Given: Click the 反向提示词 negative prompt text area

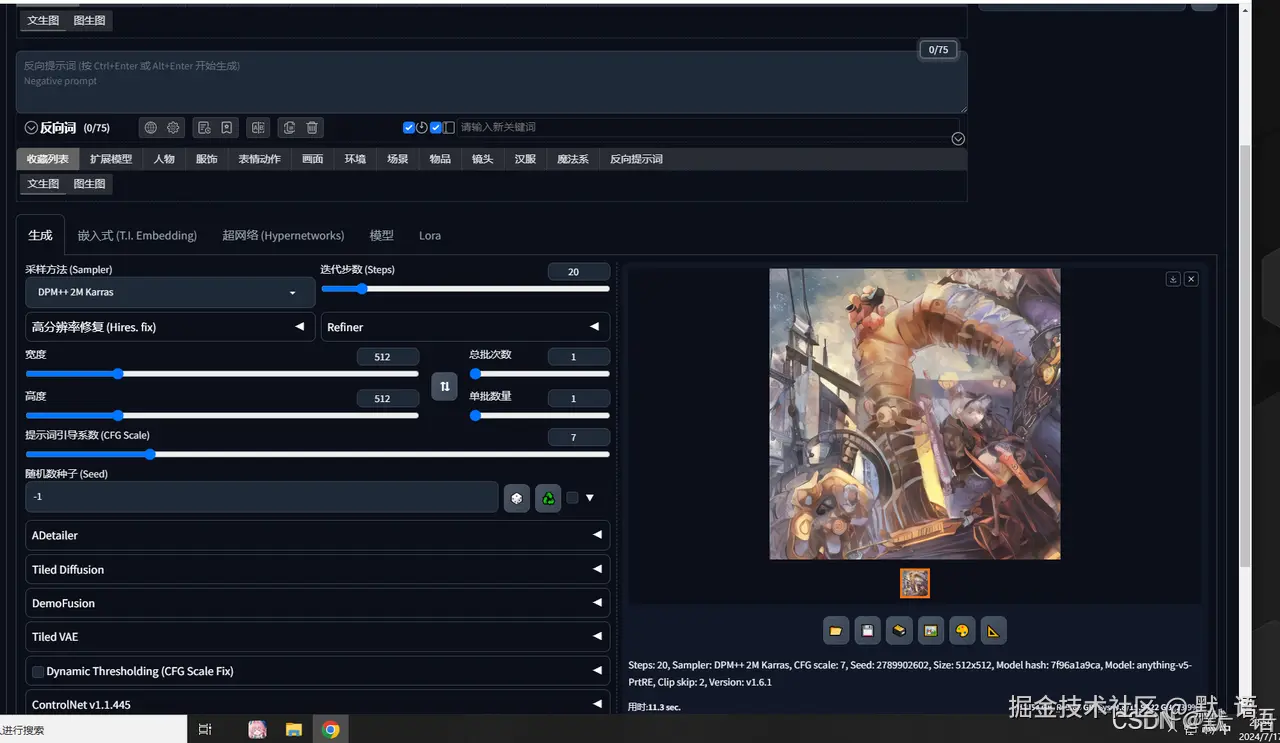Looking at the screenshot, I should click(491, 82).
